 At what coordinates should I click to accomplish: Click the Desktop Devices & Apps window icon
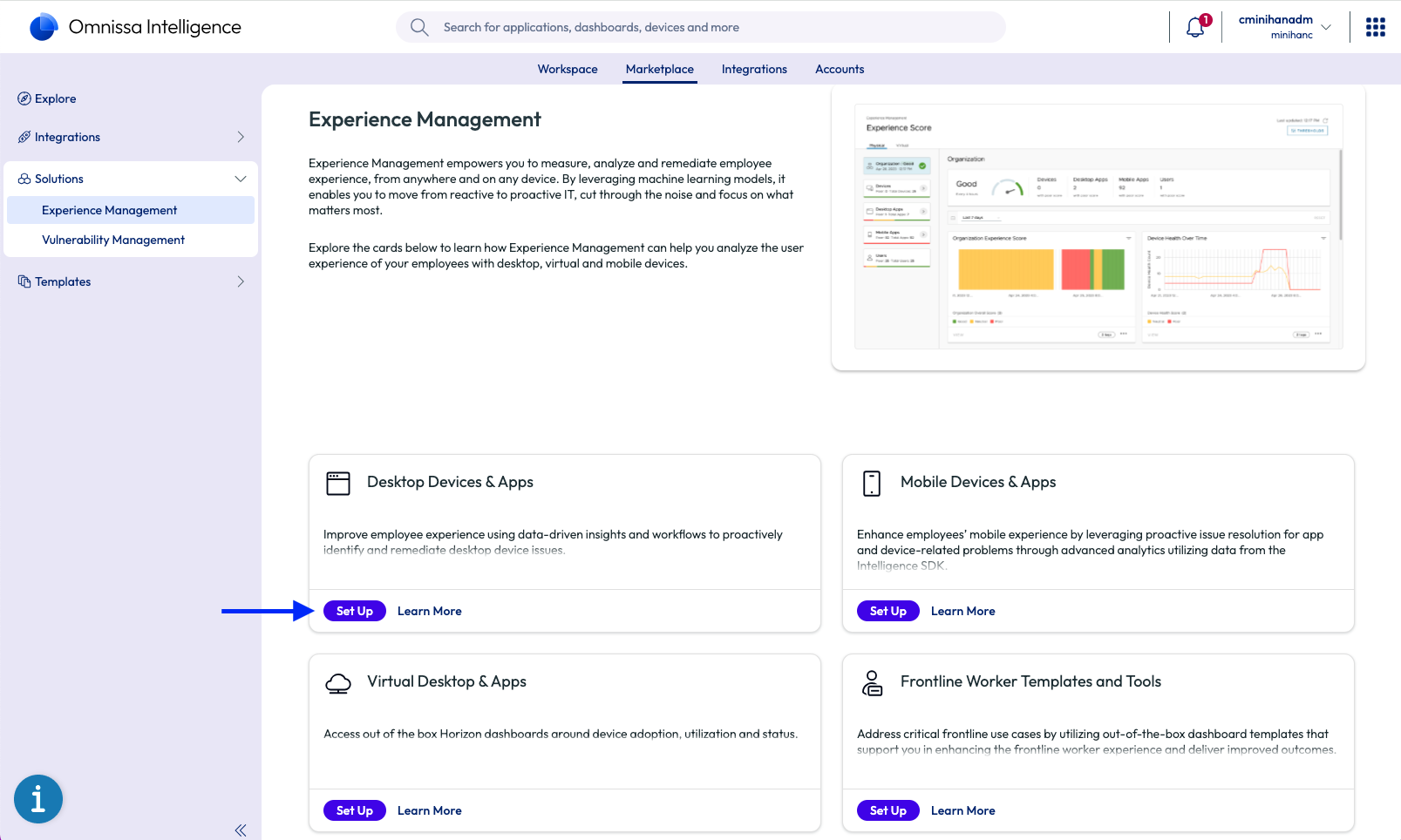tap(338, 484)
